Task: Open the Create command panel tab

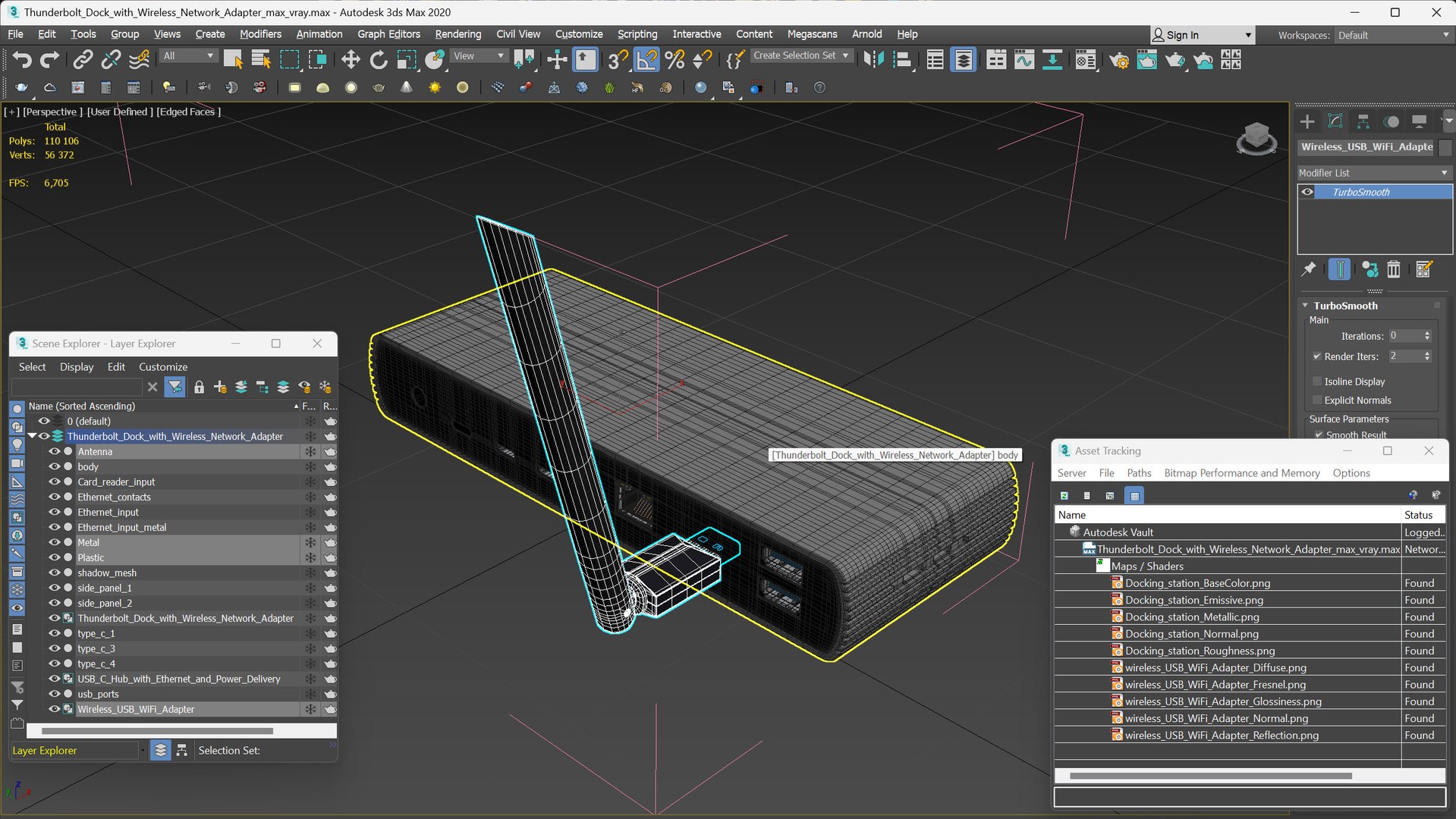Action: (1307, 121)
